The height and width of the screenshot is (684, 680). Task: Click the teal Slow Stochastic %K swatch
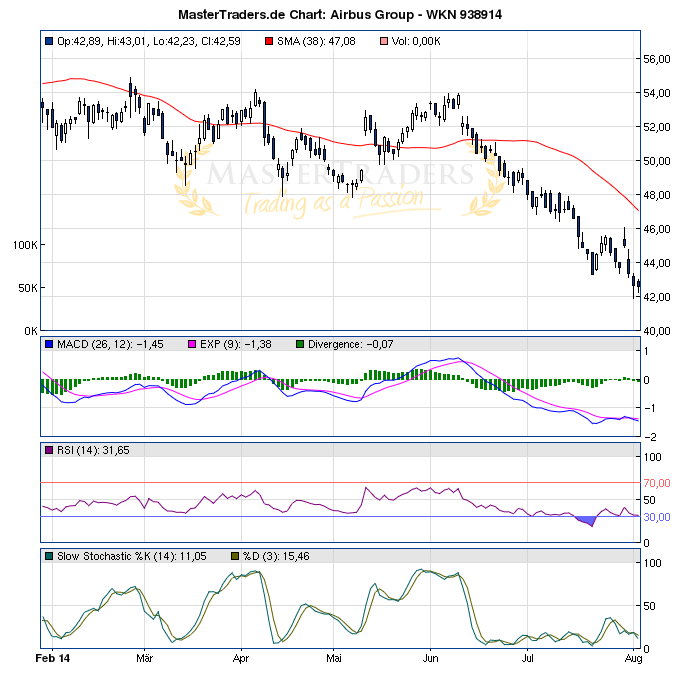49,556
